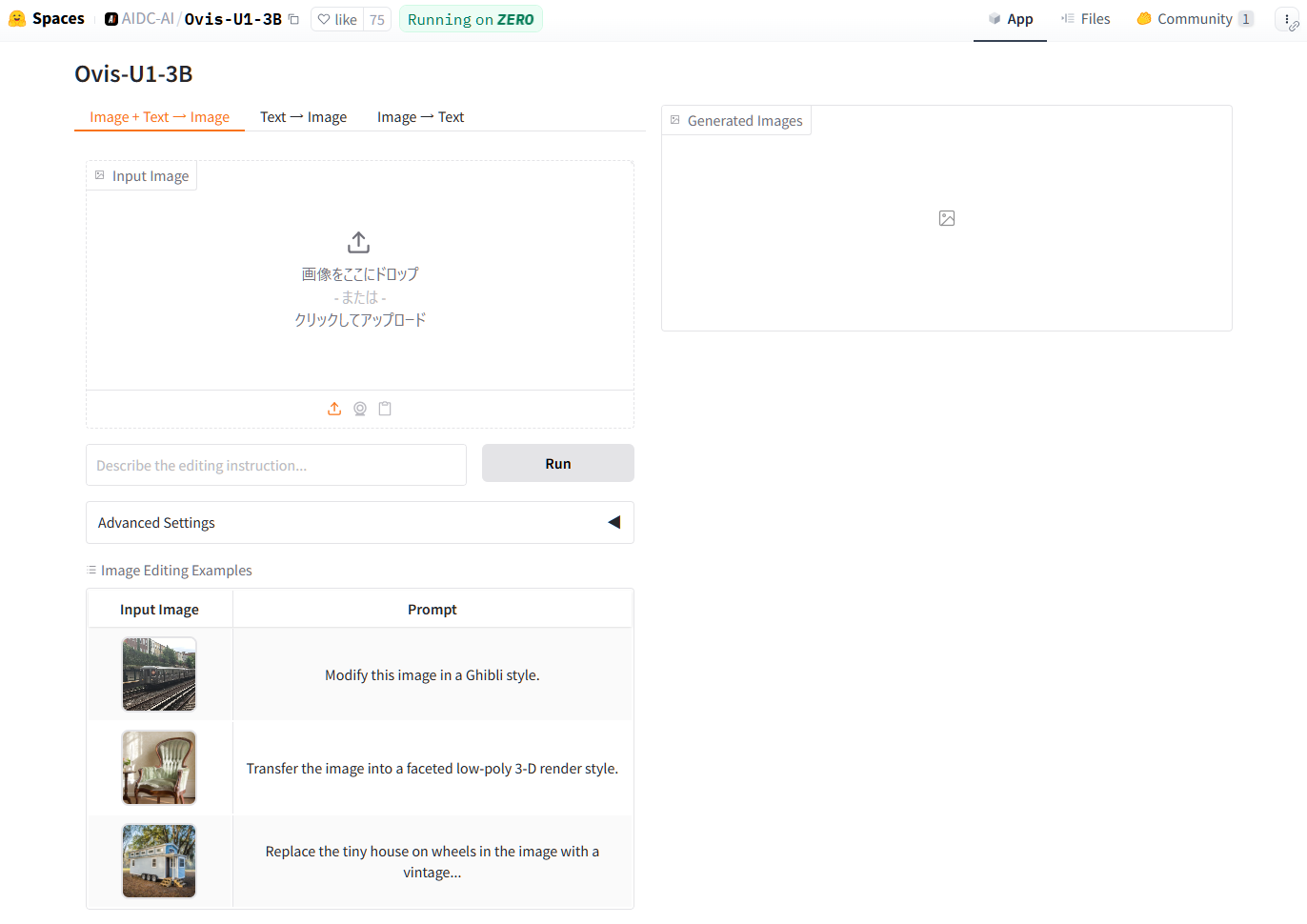Image resolution: width=1307 pixels, height=924 pixels.
Task: Copy the space name with copy icon
Action: coord(294,19)
